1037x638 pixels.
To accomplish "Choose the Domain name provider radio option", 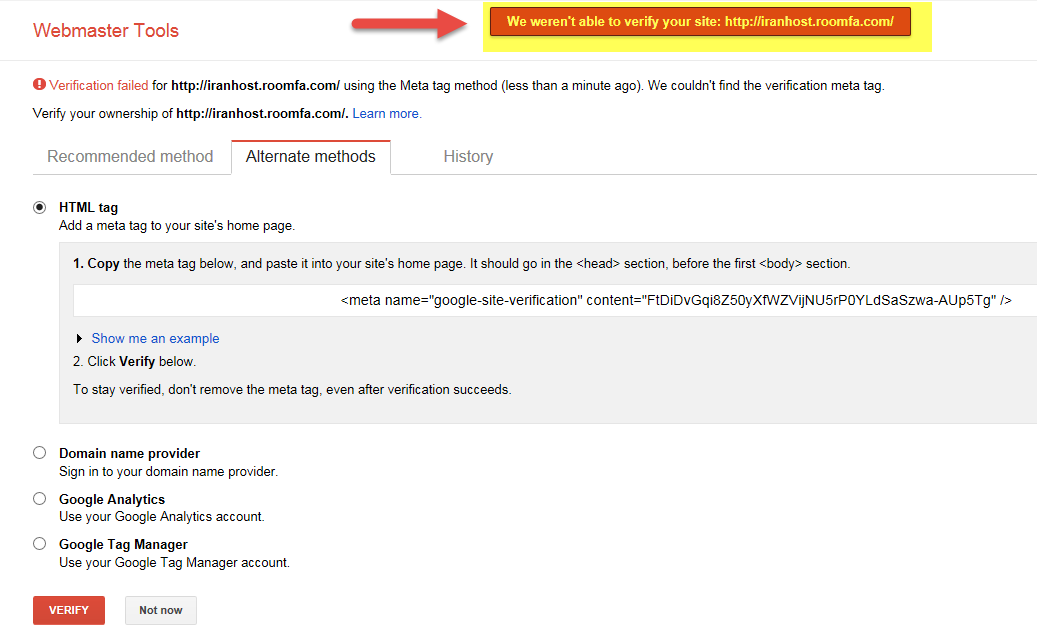I will pyautogui.click(x=40, y=453).
